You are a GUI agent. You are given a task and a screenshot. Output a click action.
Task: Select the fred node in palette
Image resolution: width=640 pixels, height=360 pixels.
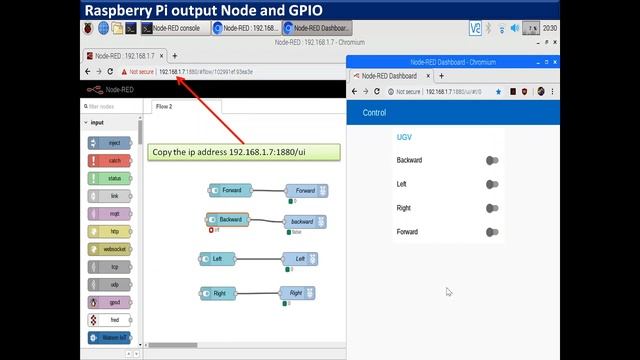click(x=110, y=320)
